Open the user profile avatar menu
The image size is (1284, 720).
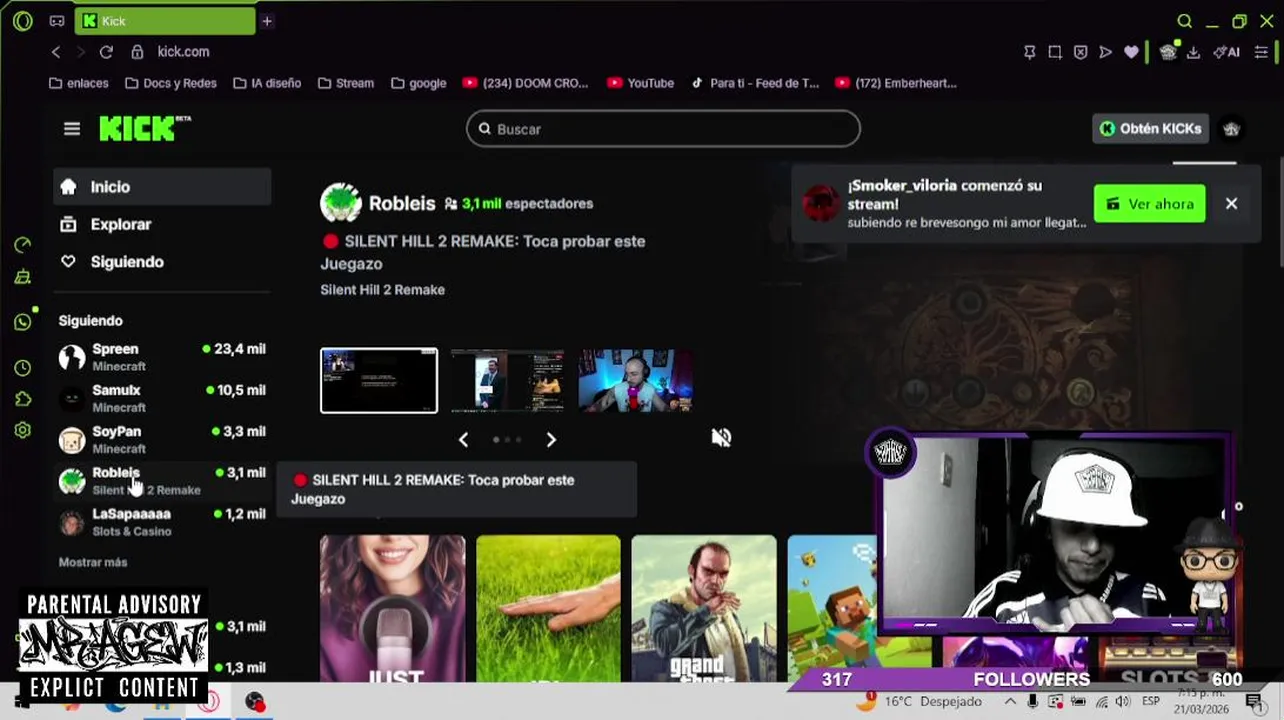1231,129
